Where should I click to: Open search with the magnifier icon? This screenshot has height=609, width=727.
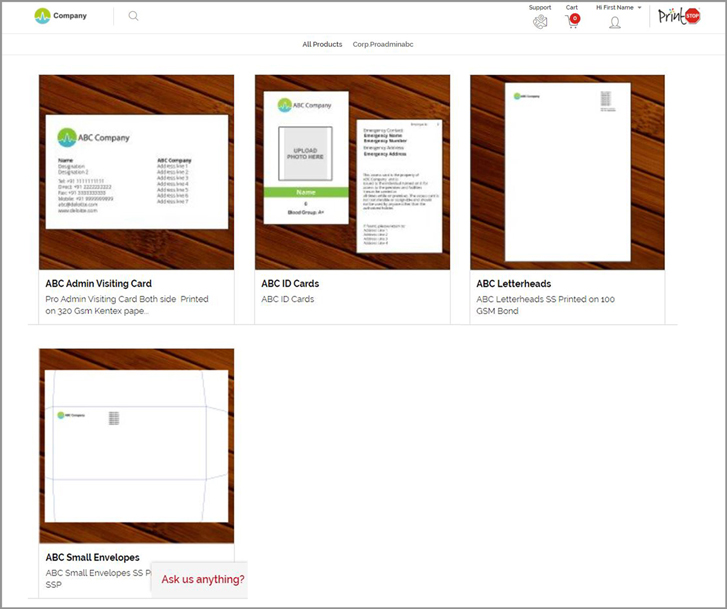[x=134, y=16]
